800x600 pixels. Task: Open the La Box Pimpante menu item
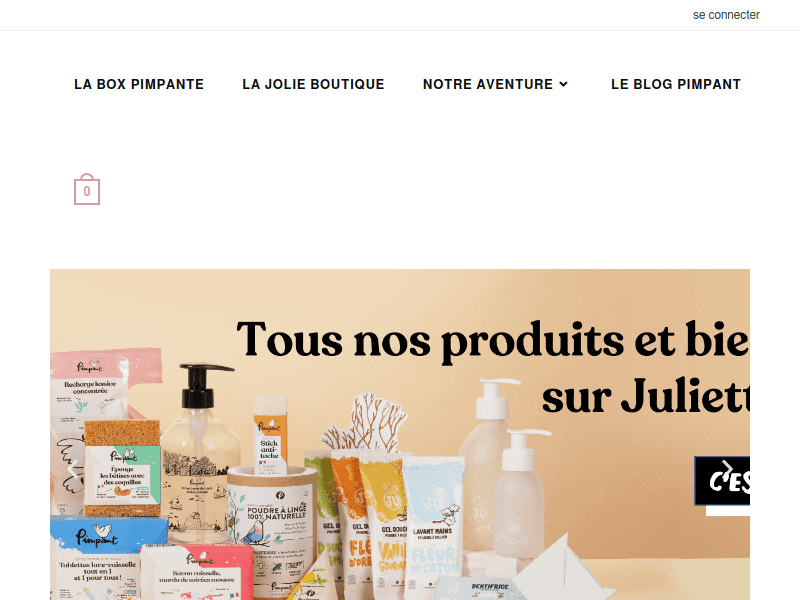click(x=139, y=84)
